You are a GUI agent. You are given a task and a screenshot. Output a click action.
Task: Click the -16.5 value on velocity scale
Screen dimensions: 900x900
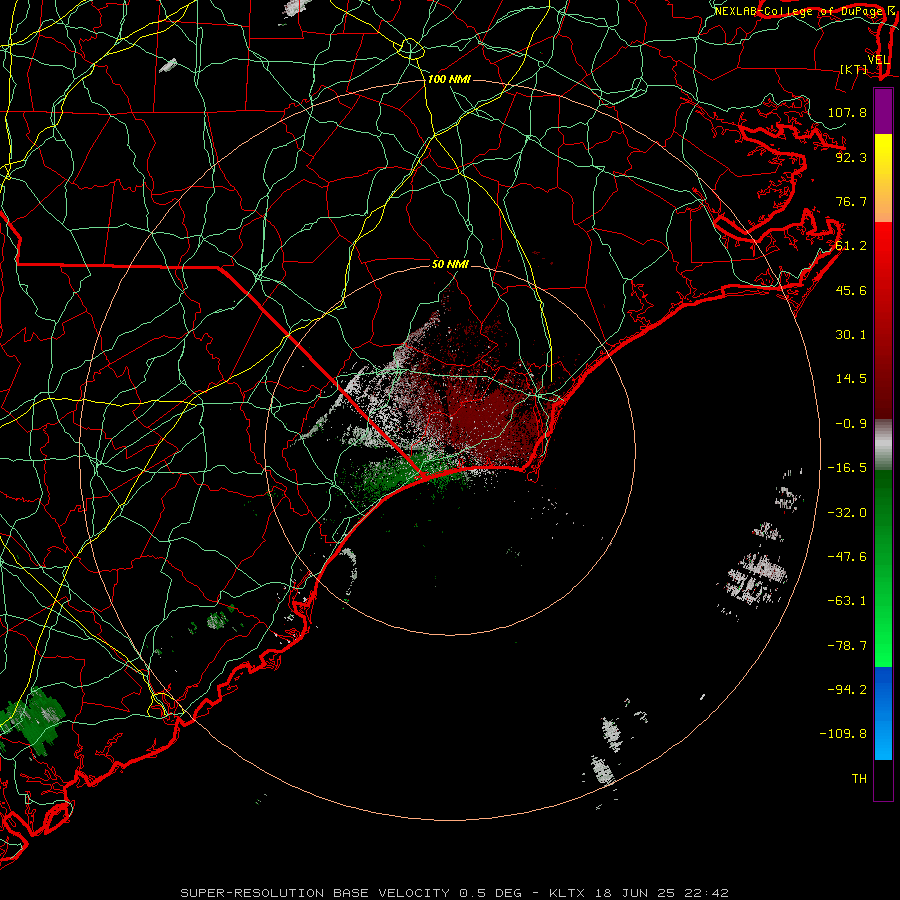[x=847, y=468]
